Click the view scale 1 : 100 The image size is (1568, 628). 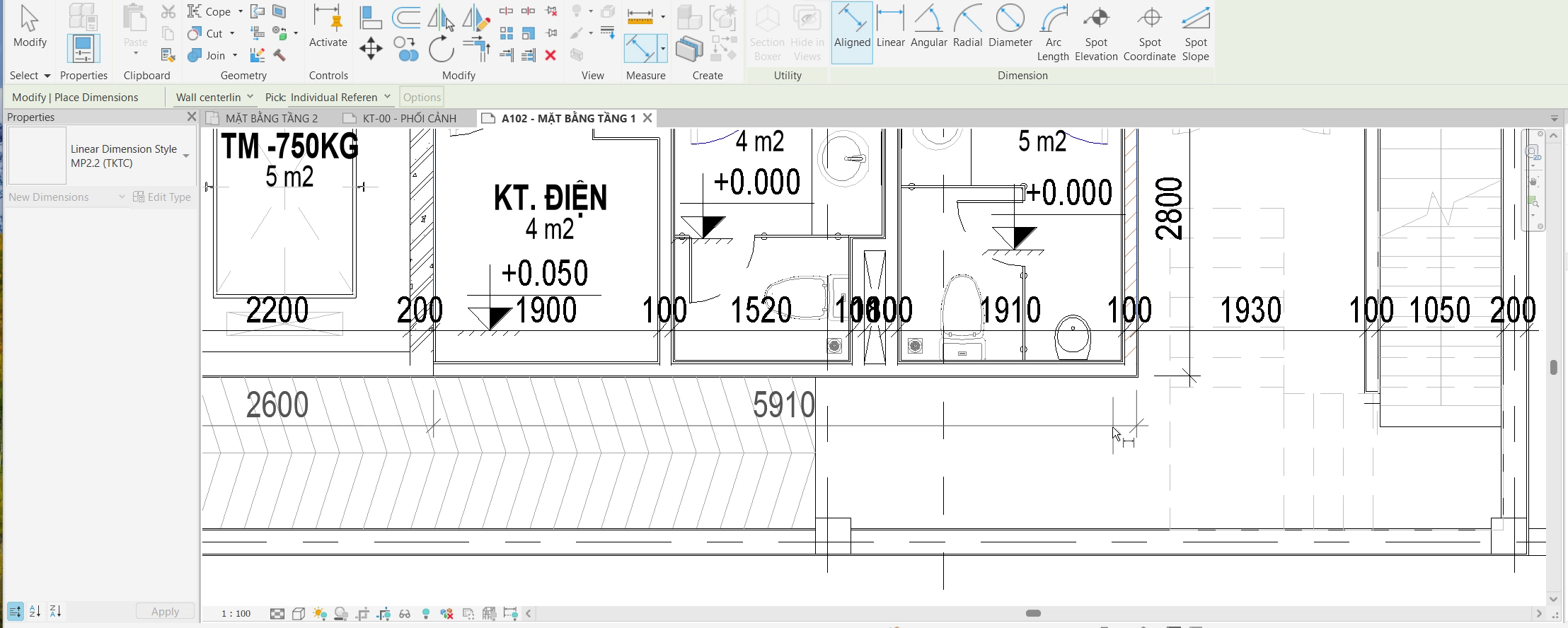point(236,613)
